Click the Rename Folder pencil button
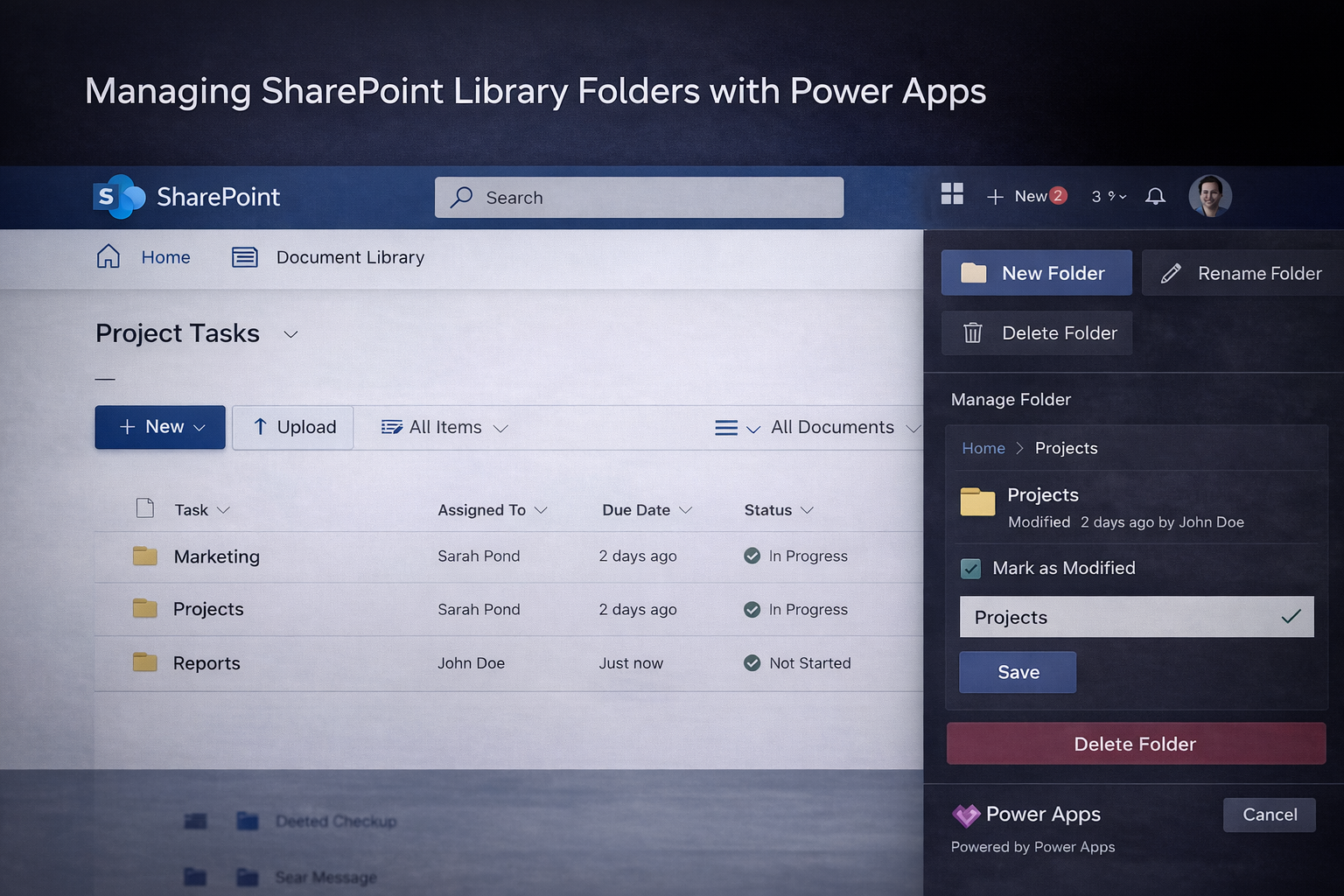The height and width of the screenshot is (896, 1344). click(x=1242, y=273)
